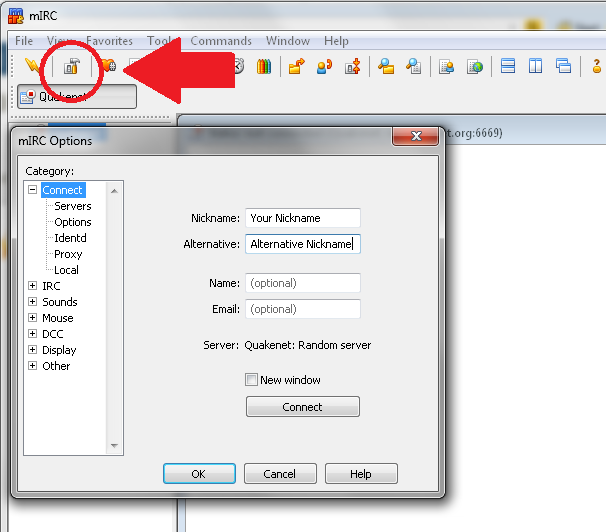Collapse the Connect category tree node
606x532 pixels.
(33, 190)
